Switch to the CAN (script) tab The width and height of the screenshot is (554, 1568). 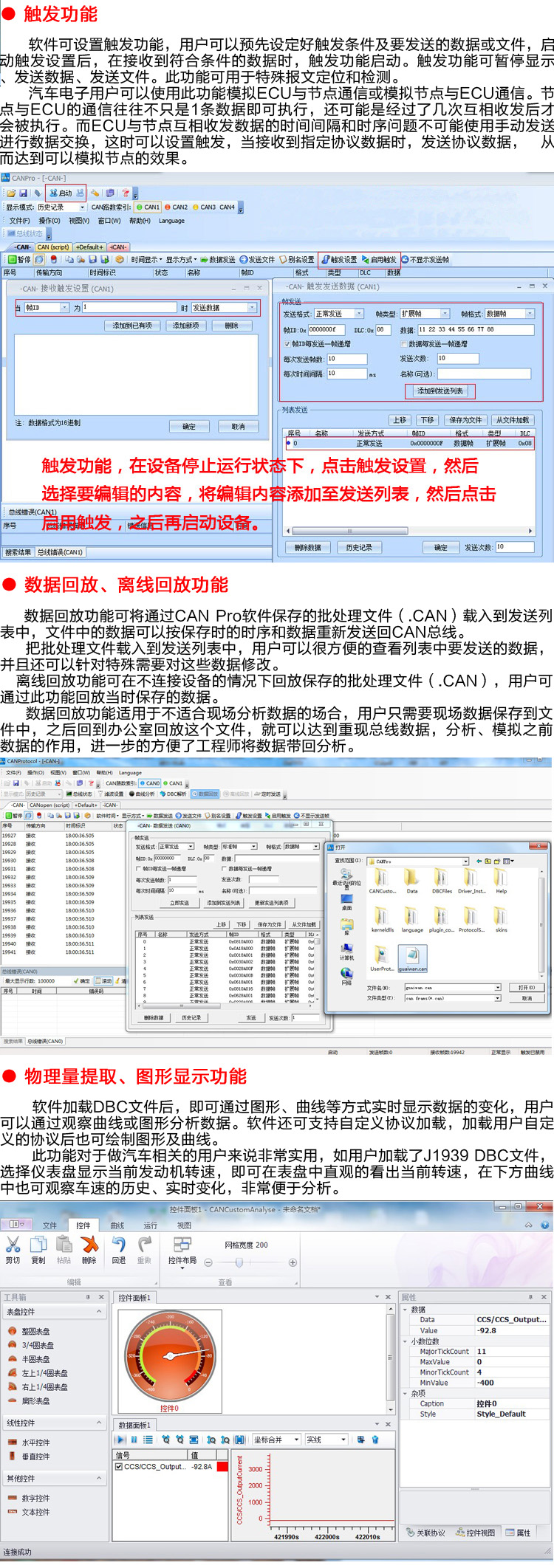53,247
